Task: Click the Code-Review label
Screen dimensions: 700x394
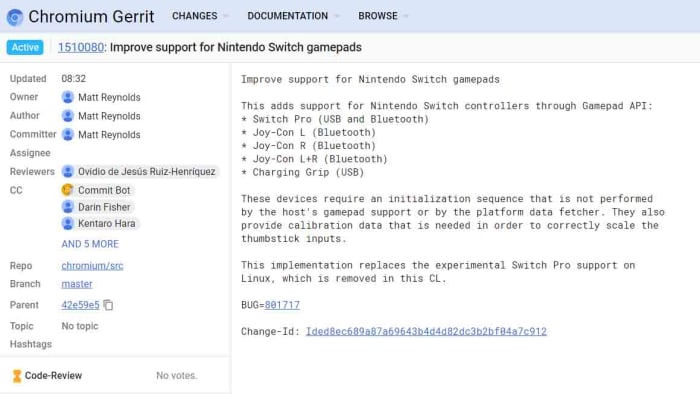Action: pyautogui.click(x=54, y=376)
